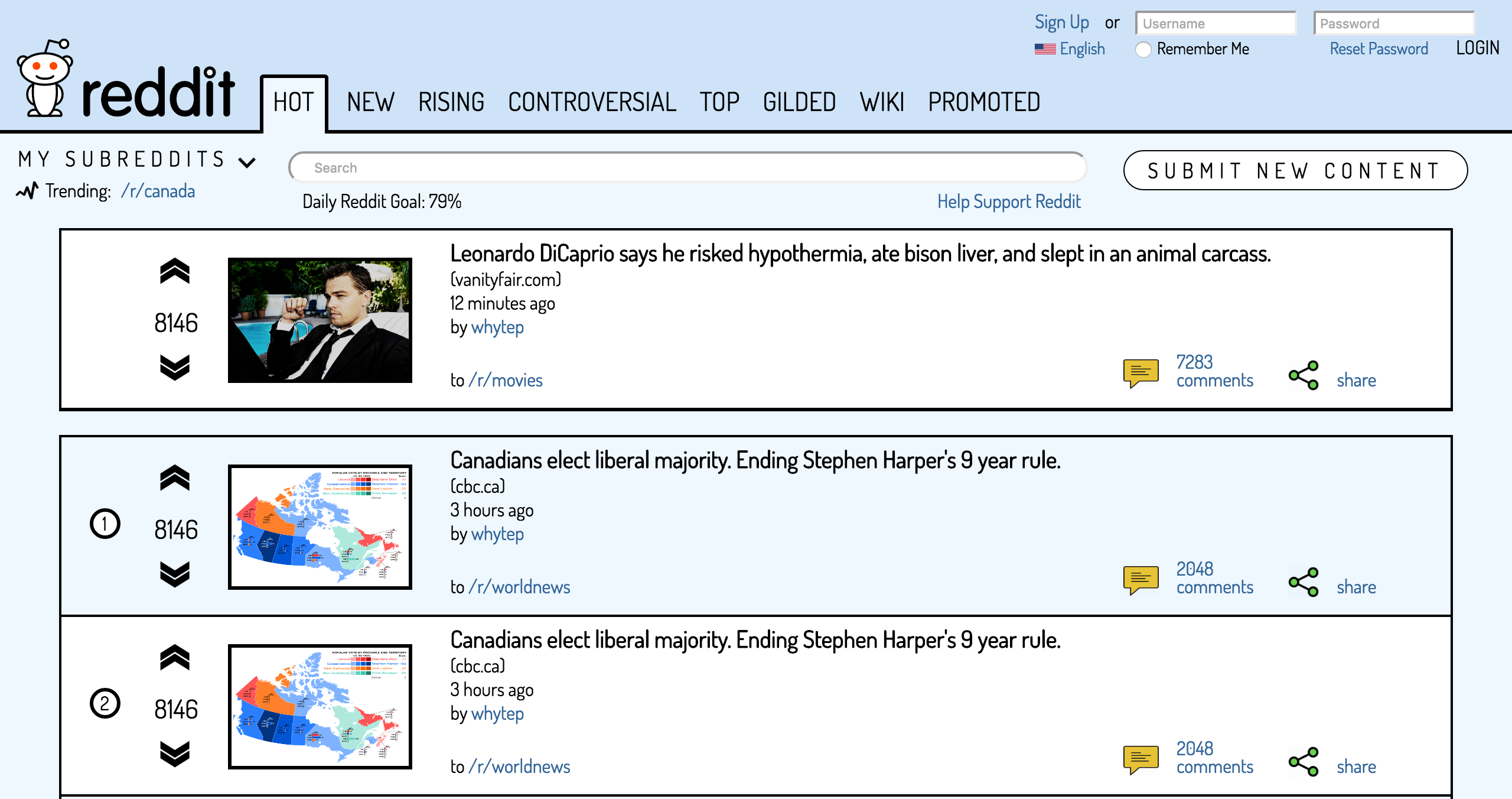Image resolution: width=1512 pixels, height=799 pixels.
Task: Open trending subreddit /r/canada
Action: click(158, 191)
